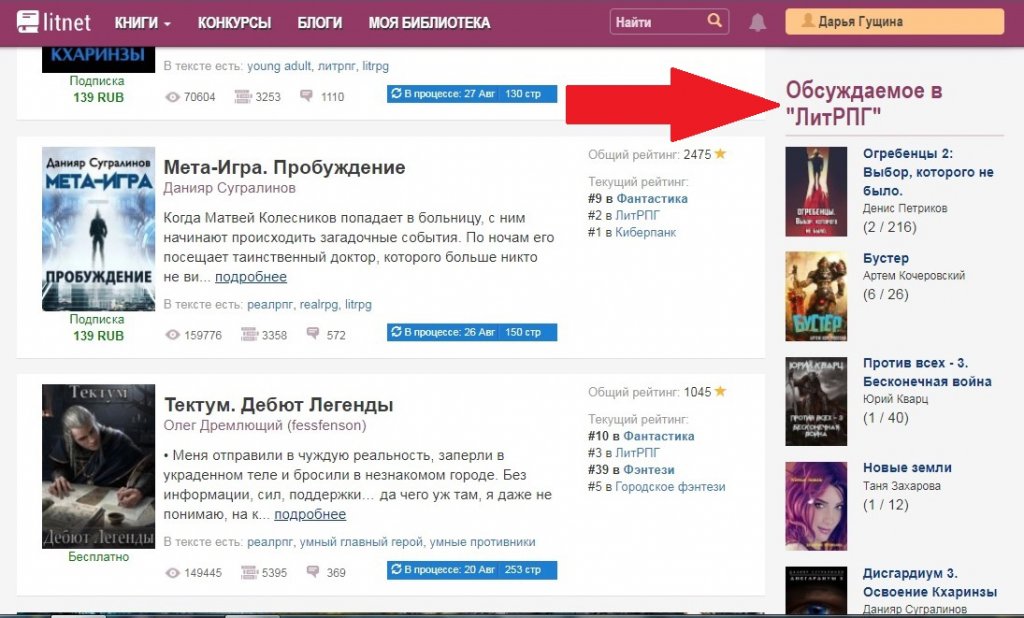Image resolution: width=1024 pixels, height=618 pixels.
Task: Click sidebar author Таня Захарова
Action: pyautogui.click(x=902, y=486)
